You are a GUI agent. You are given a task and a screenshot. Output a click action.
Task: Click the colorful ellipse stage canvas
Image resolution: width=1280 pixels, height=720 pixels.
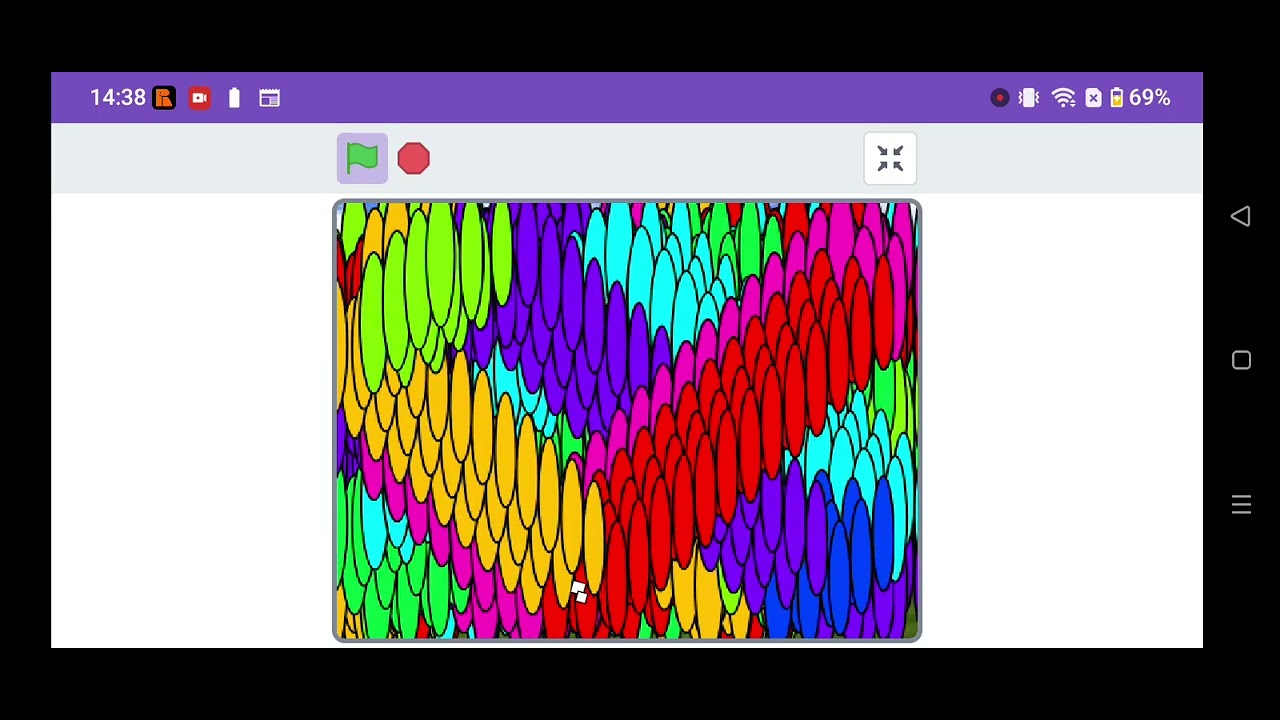pyautogui.click(x=627, y=421)
